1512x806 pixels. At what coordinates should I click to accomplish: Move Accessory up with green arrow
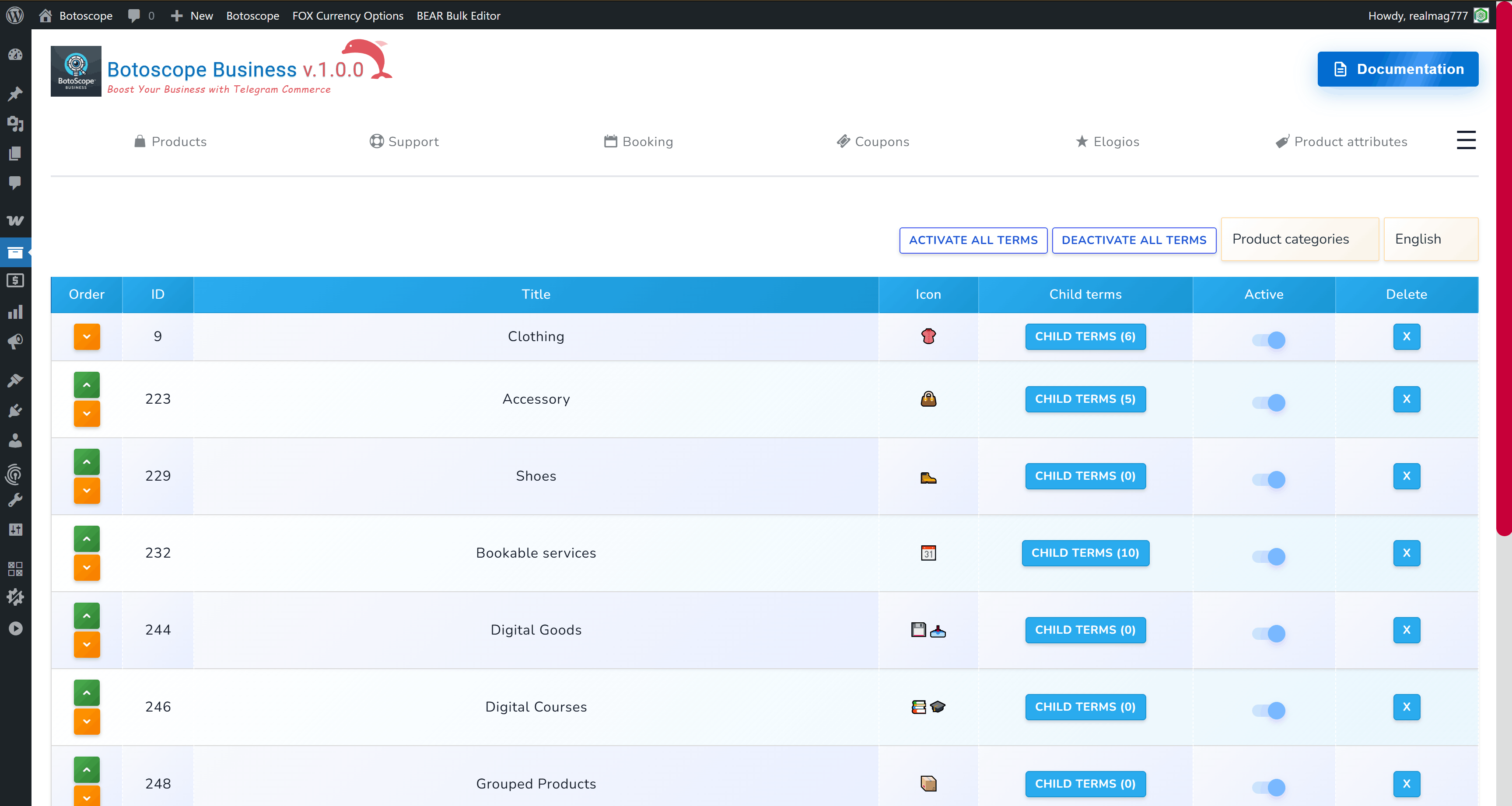[x=86, y=384]
